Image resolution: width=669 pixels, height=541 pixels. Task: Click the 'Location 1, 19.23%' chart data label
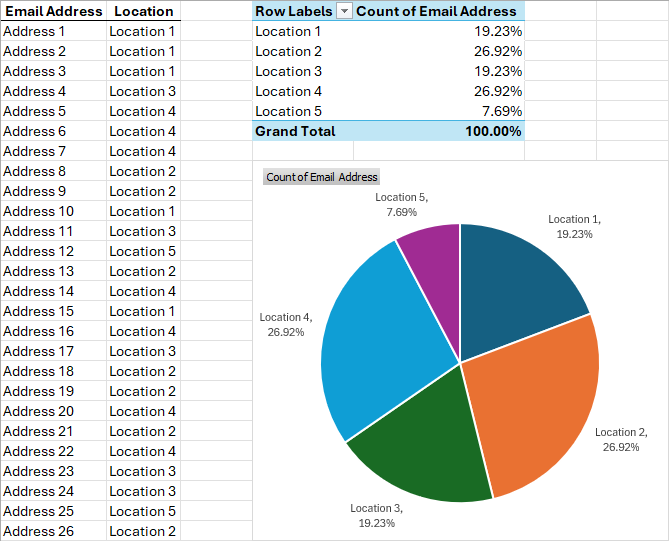point(574,227)
